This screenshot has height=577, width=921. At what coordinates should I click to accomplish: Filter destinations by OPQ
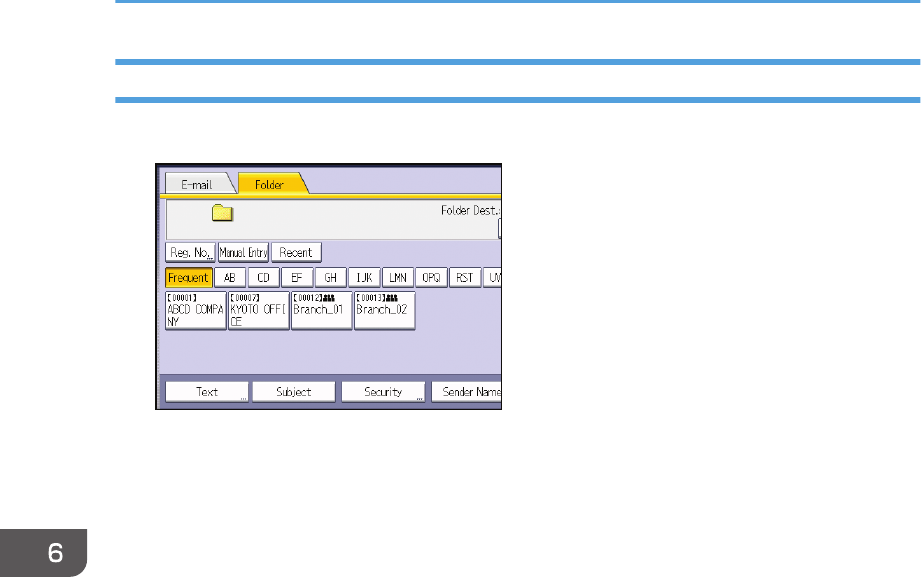[x=431, y=277]
